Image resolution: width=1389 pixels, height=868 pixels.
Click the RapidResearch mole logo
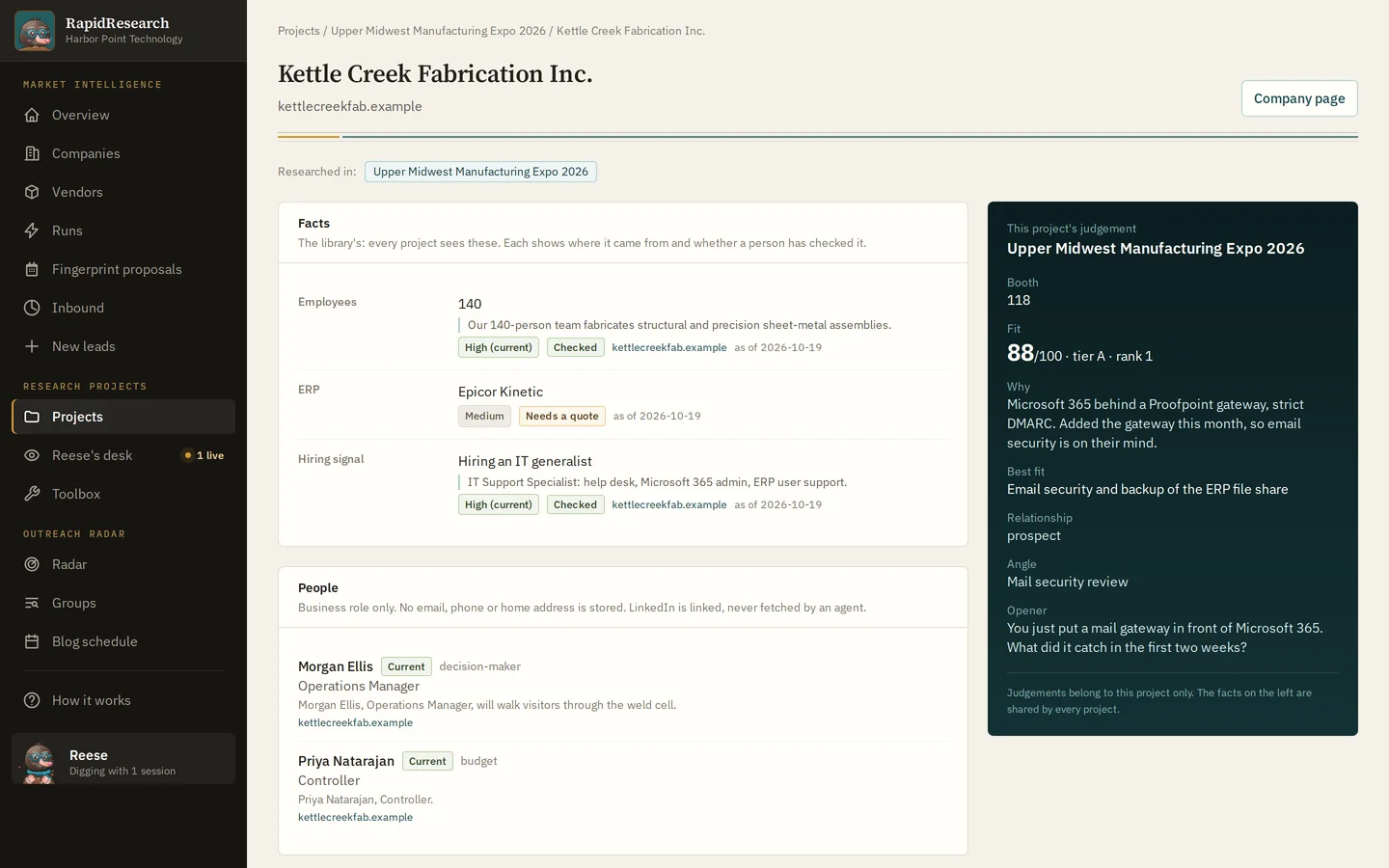tap(35, 31)
